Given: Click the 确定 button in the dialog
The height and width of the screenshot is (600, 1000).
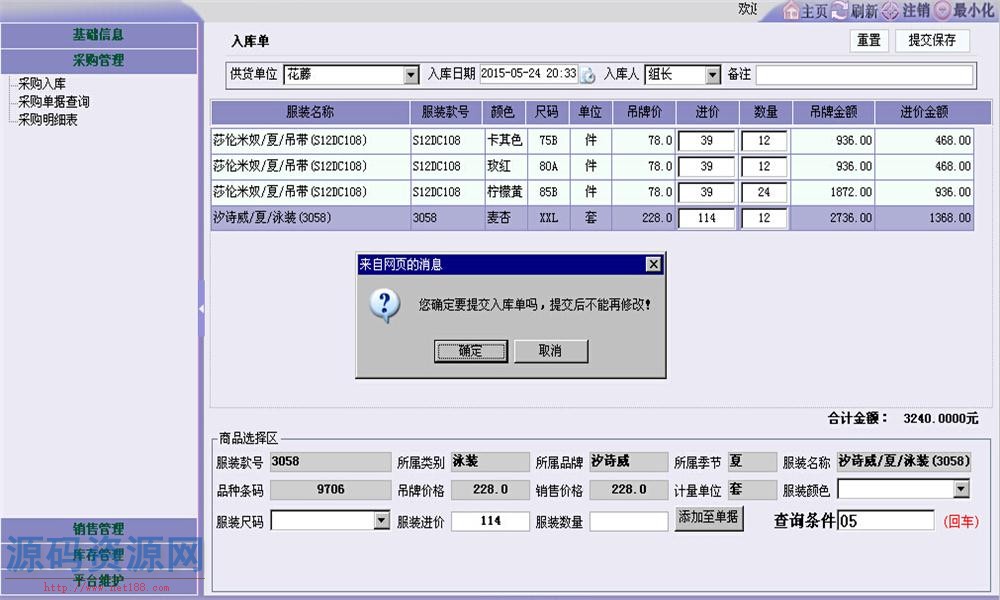Looking at the screenshot, I should point(470,351).
